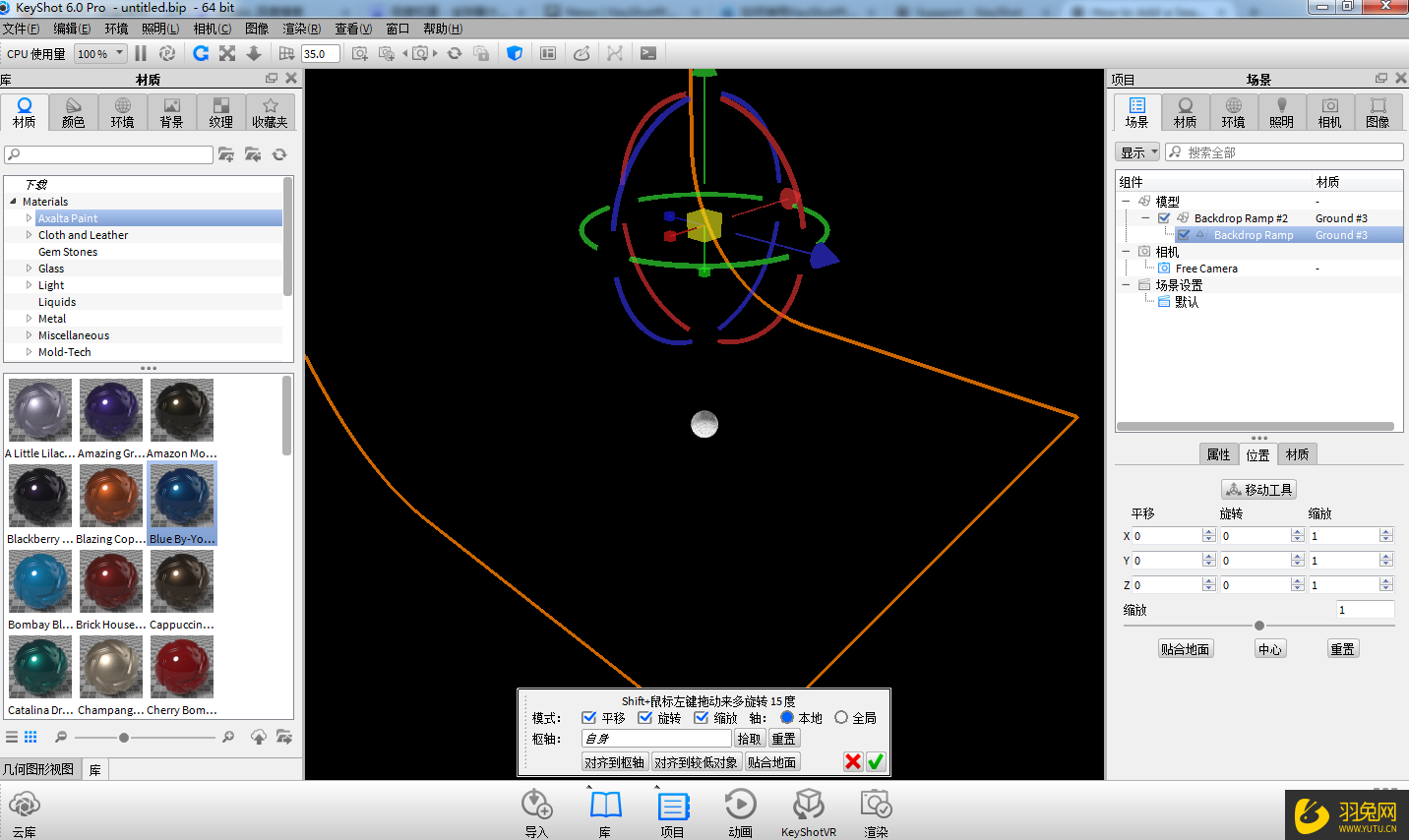The width and height of the screenshot is (1409, 840).
Task: Open the CPU usage 100% dropdown
Action: click(x=101, y=54)
